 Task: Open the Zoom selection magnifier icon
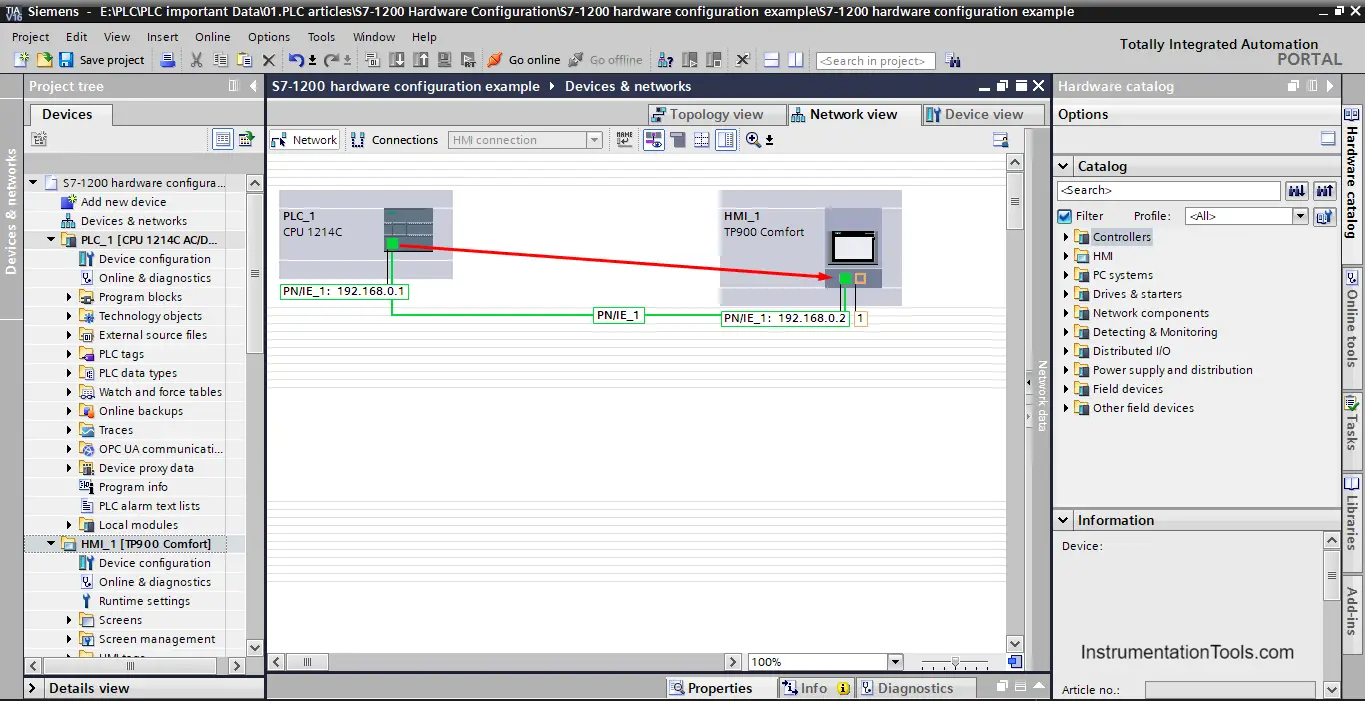point(753,140)
